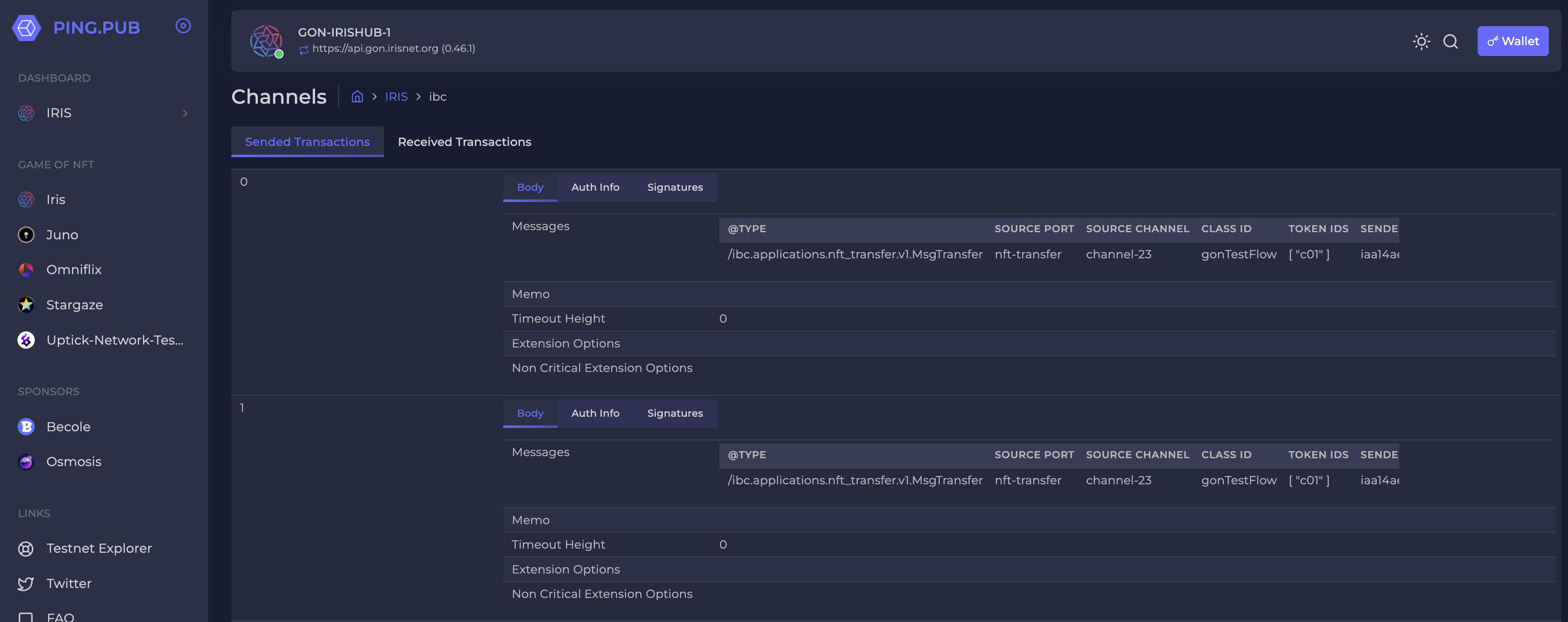The image size is (1568, 622).
Task: Select the Juno chain icon in sidebar
Action: 26,234
